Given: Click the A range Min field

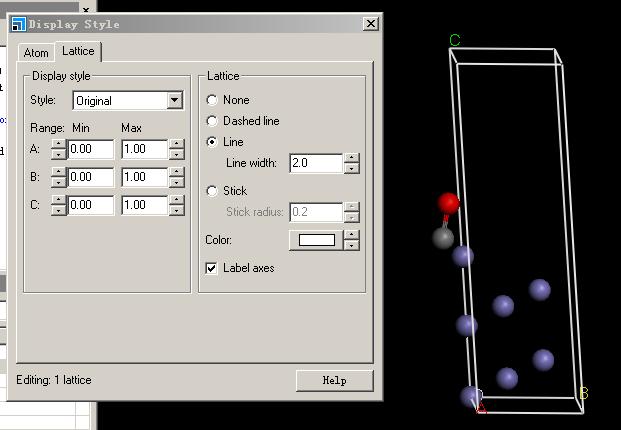Looking at the screenshot, I should point(91,149).
